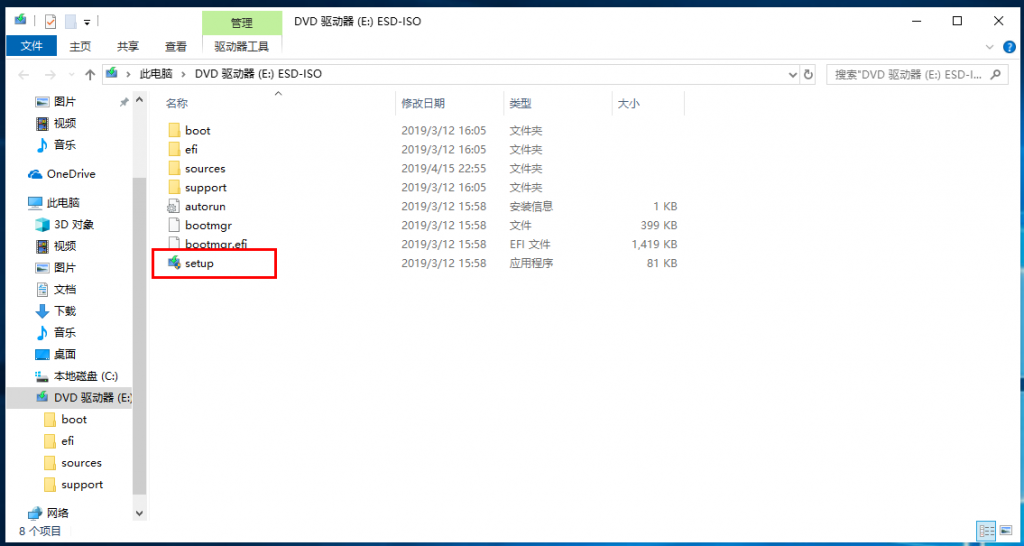The height and width of the screenshot is (546, 1024).
Task: Open the 查看 ribbon tab
Action: [176, 46]
